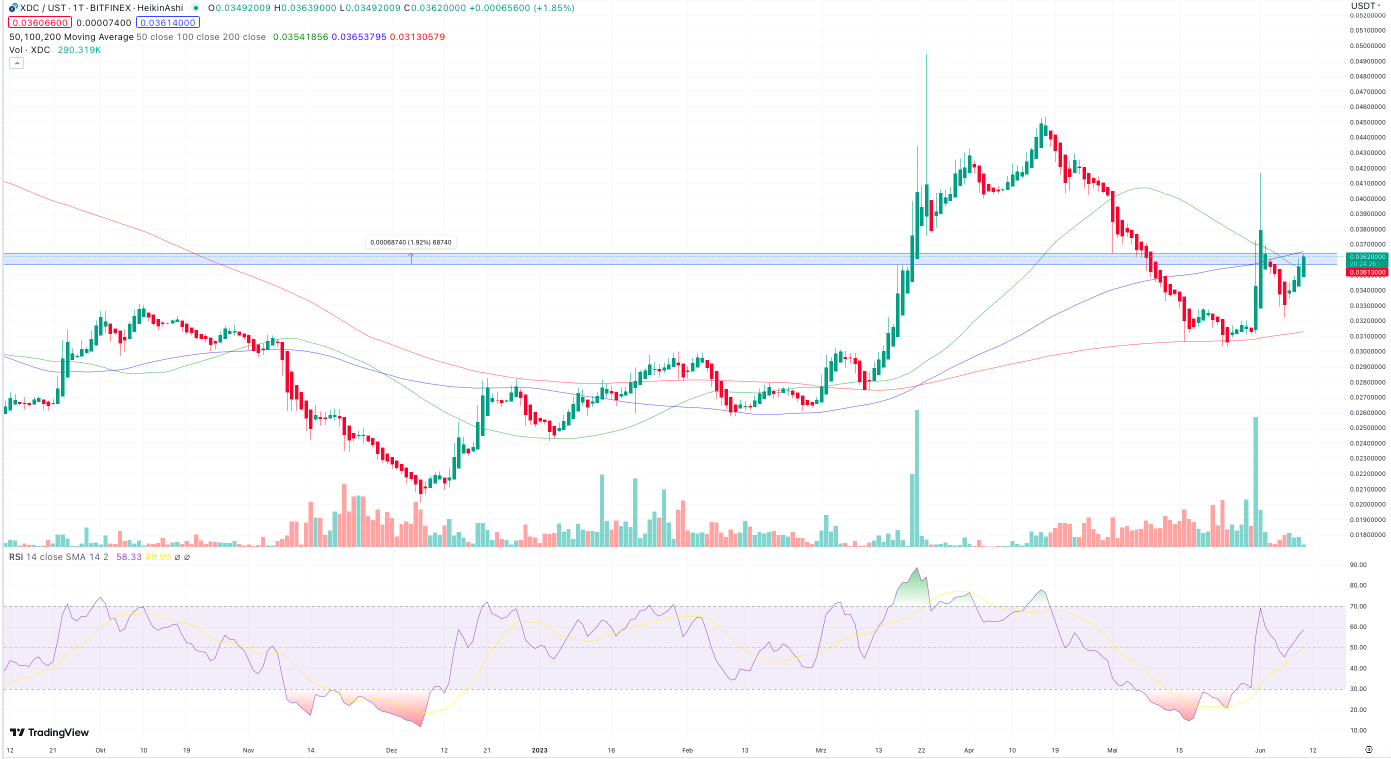Click 30.00 on the RSI scale
This screenshot has width=1391, height=759.
(1357, 688)
